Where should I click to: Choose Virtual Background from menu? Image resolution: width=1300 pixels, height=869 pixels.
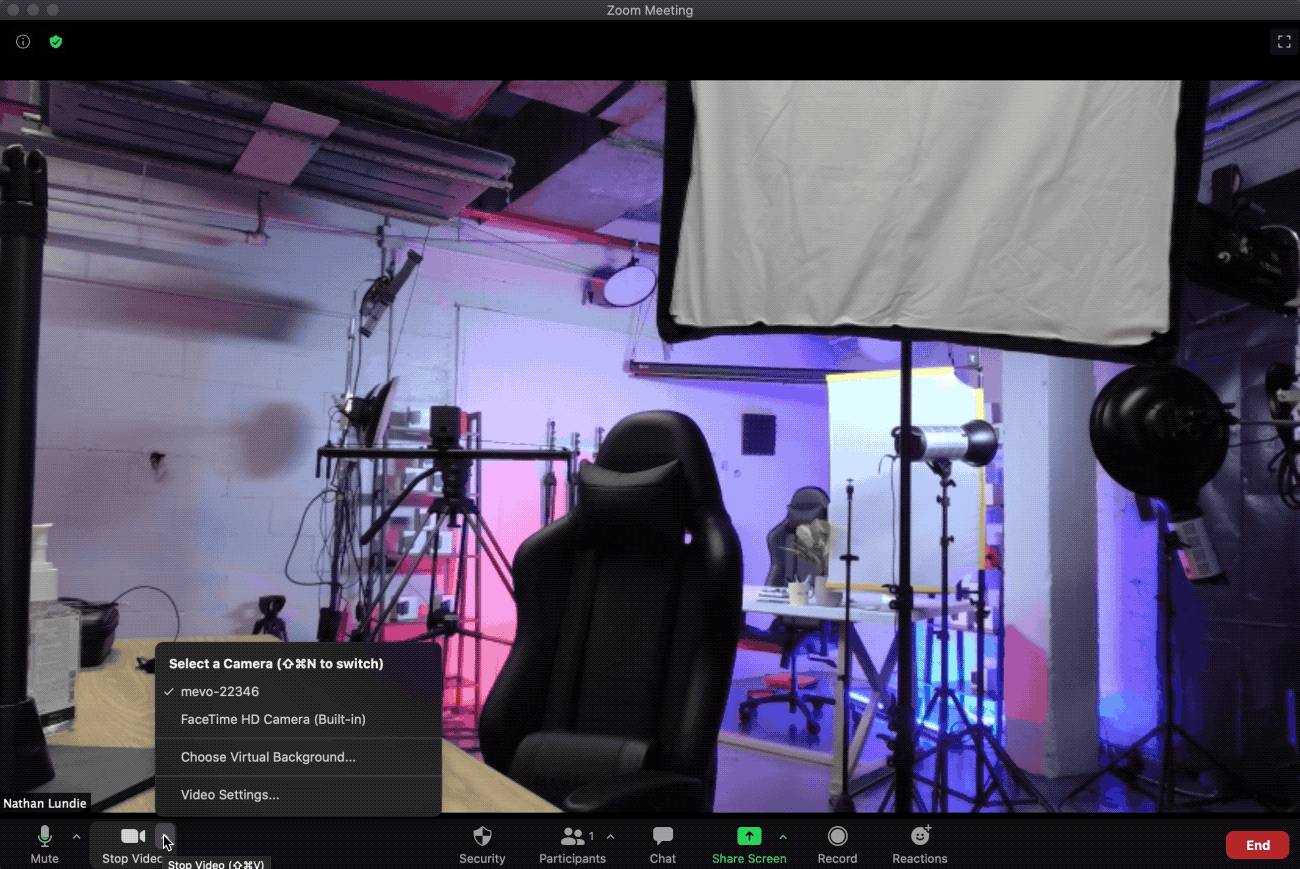pyautogui.click(x=268, y=757)
